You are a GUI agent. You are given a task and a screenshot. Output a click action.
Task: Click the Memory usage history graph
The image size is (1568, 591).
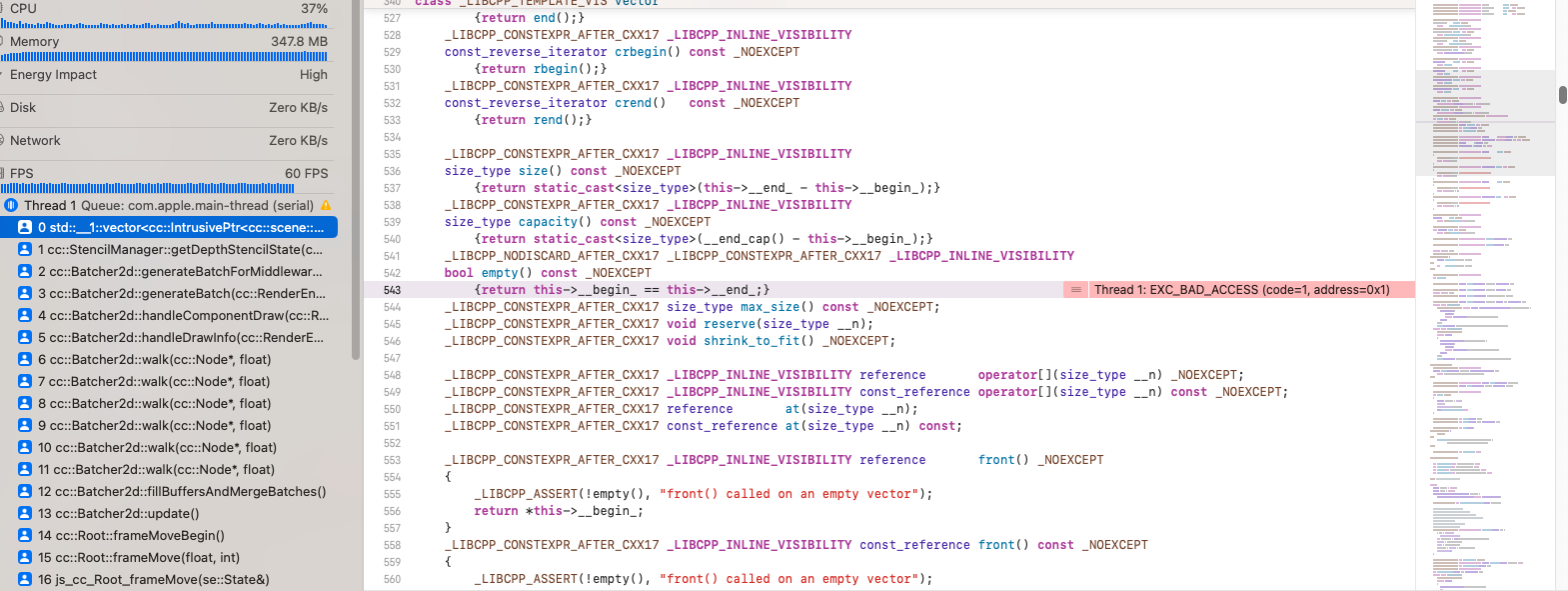(164, 57)
